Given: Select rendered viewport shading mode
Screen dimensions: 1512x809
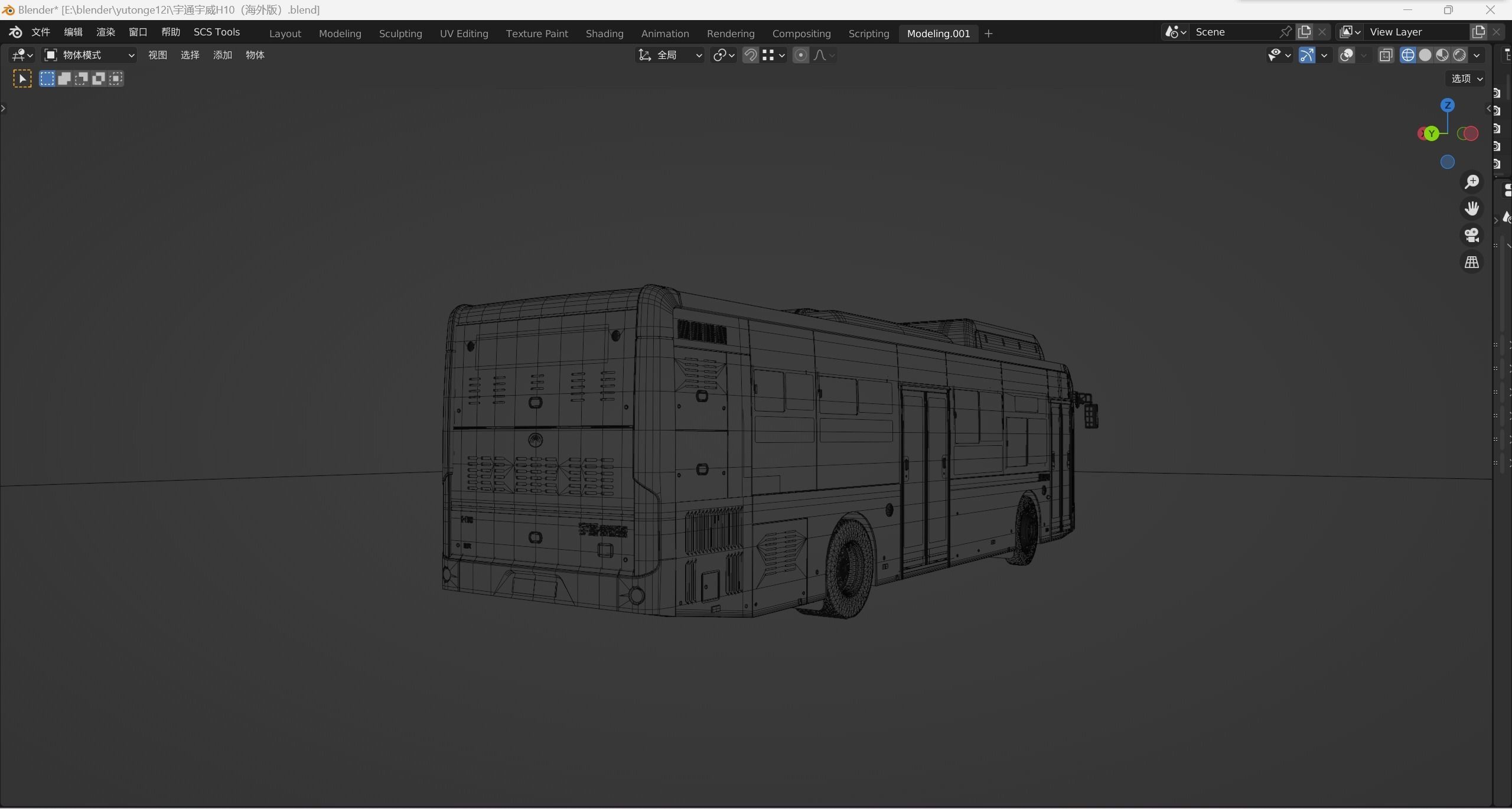Looking at the screenshot, I should (1459, 55).
